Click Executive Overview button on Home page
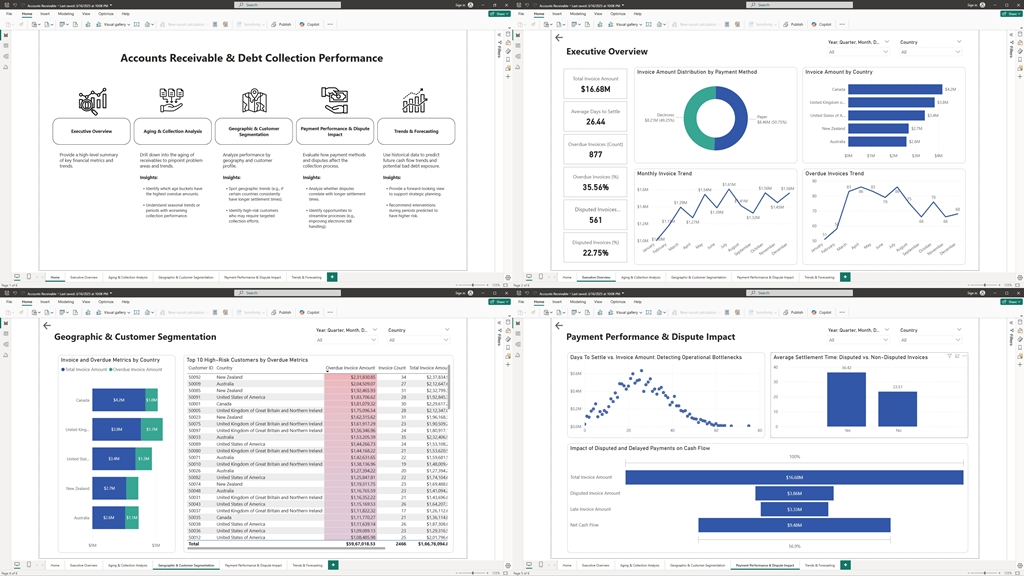 click(98, 131)
